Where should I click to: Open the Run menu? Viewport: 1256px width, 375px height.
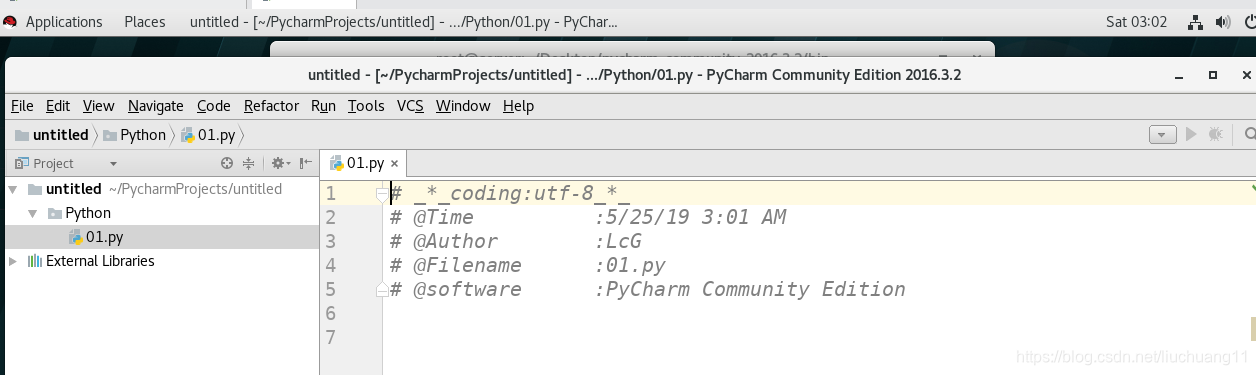[323, 106]
